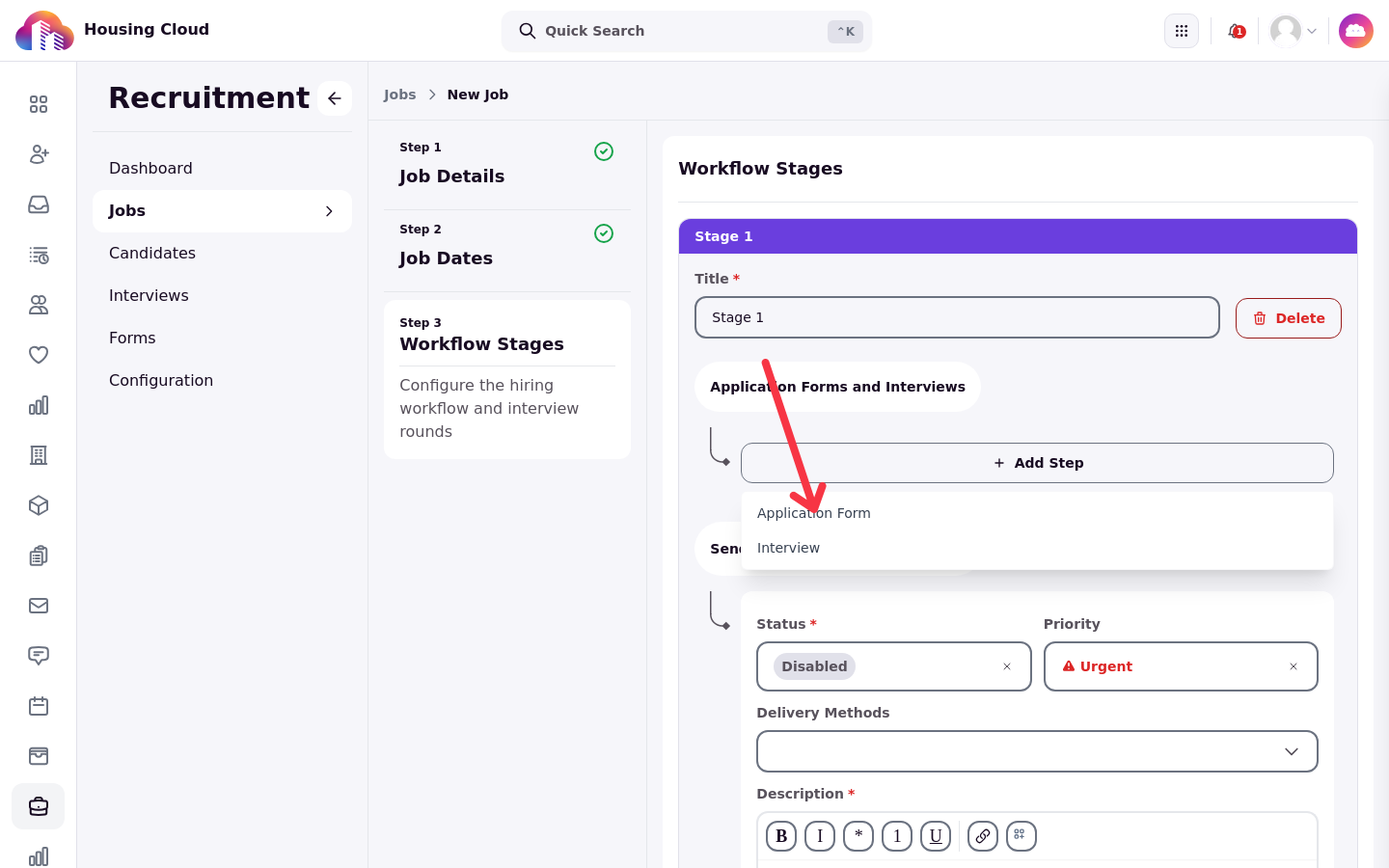The image size is (1389, 868).
Task: Go to Interviews in Recruitment menu
Action: 222,296
